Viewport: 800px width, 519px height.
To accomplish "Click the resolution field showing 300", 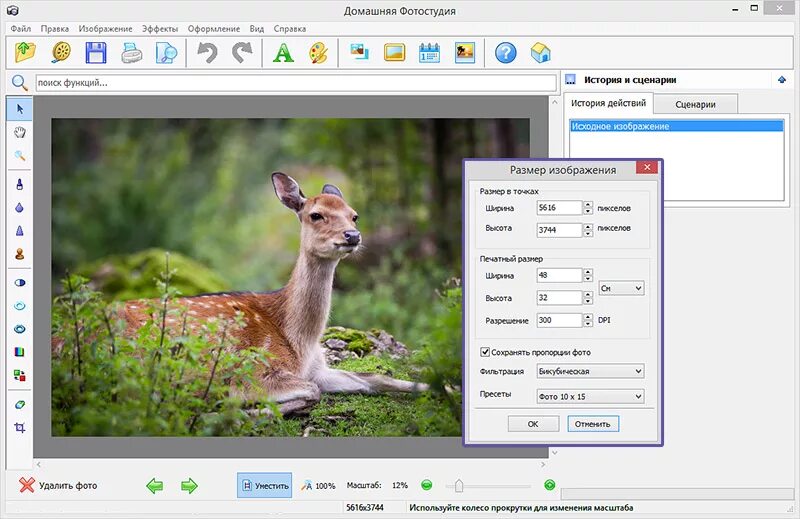I will (559, 320).
